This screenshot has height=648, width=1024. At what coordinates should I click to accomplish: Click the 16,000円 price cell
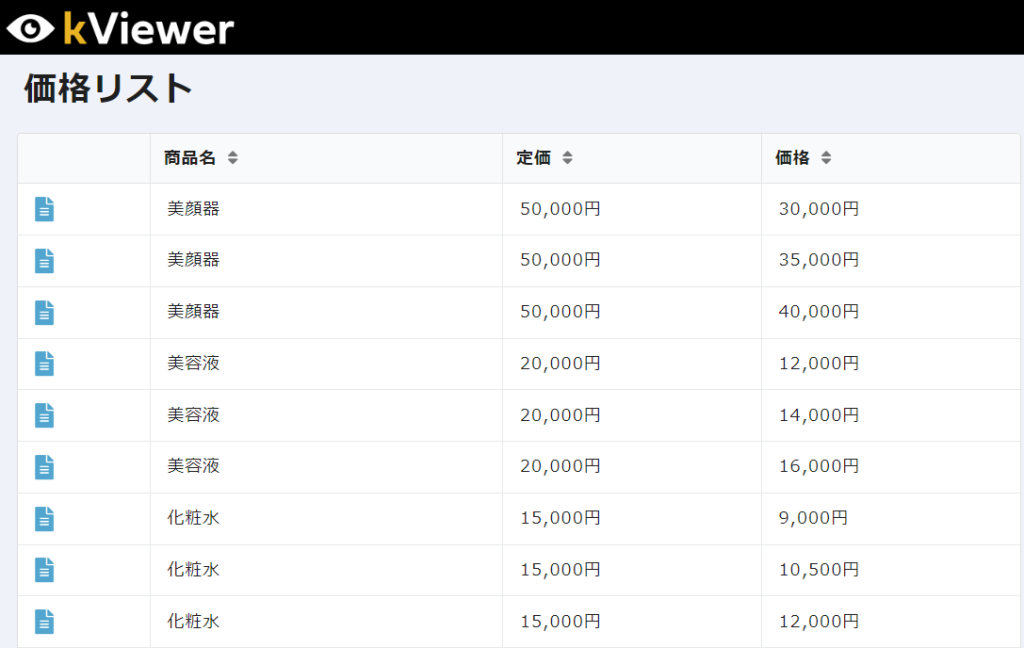tap(819, 466)
